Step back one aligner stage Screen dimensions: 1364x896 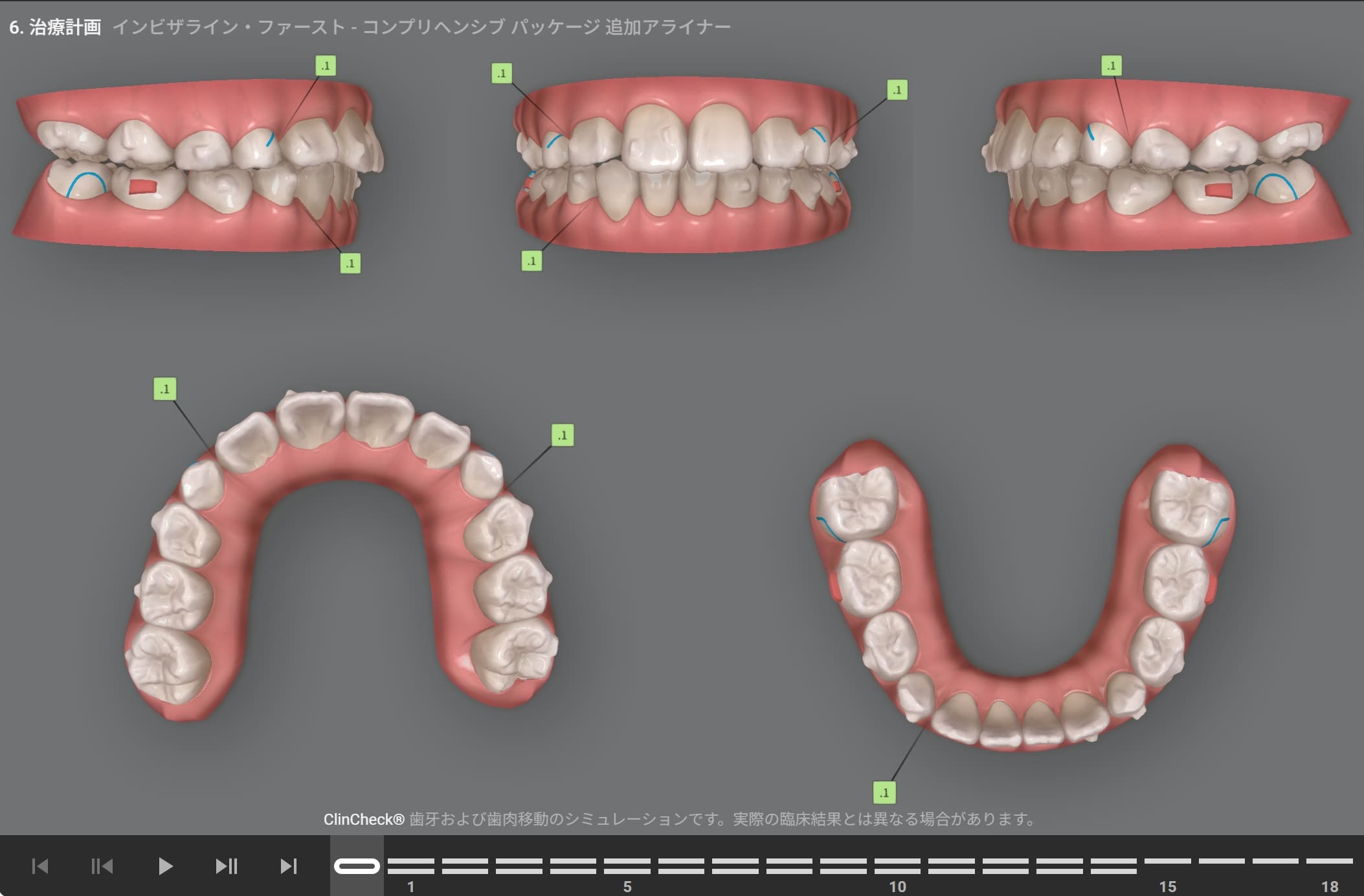pyautogui.click(x=102, y=866)
